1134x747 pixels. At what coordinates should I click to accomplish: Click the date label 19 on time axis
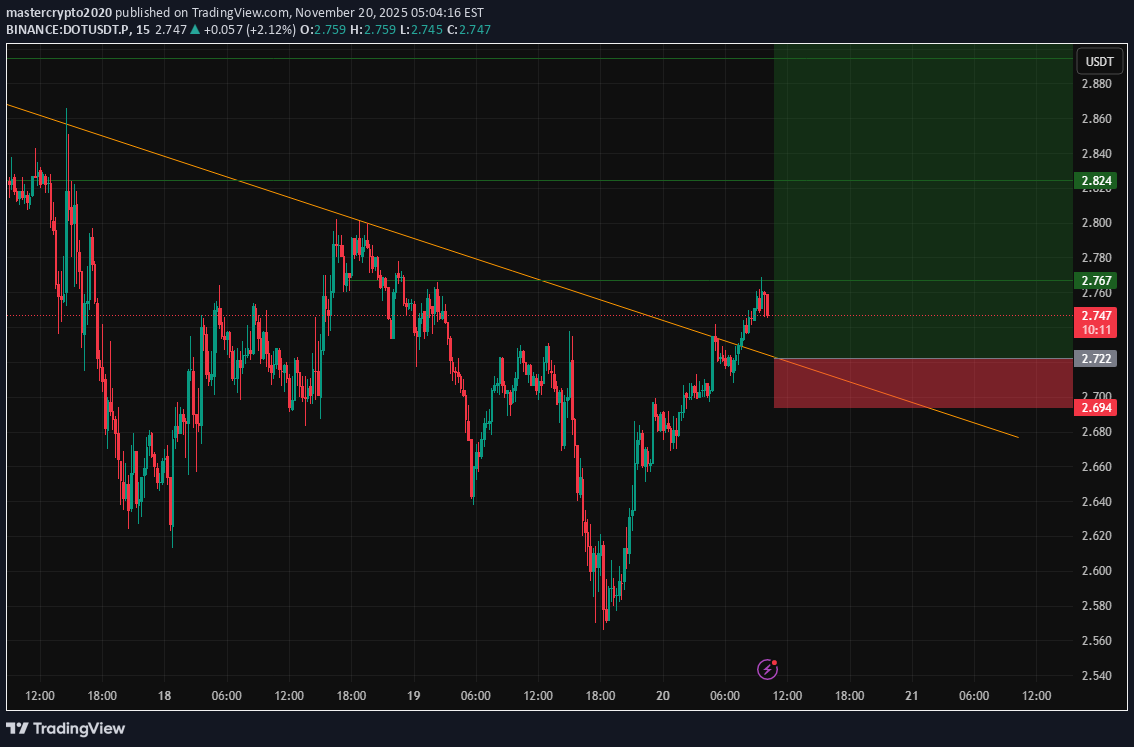click(x=413, y=696)
